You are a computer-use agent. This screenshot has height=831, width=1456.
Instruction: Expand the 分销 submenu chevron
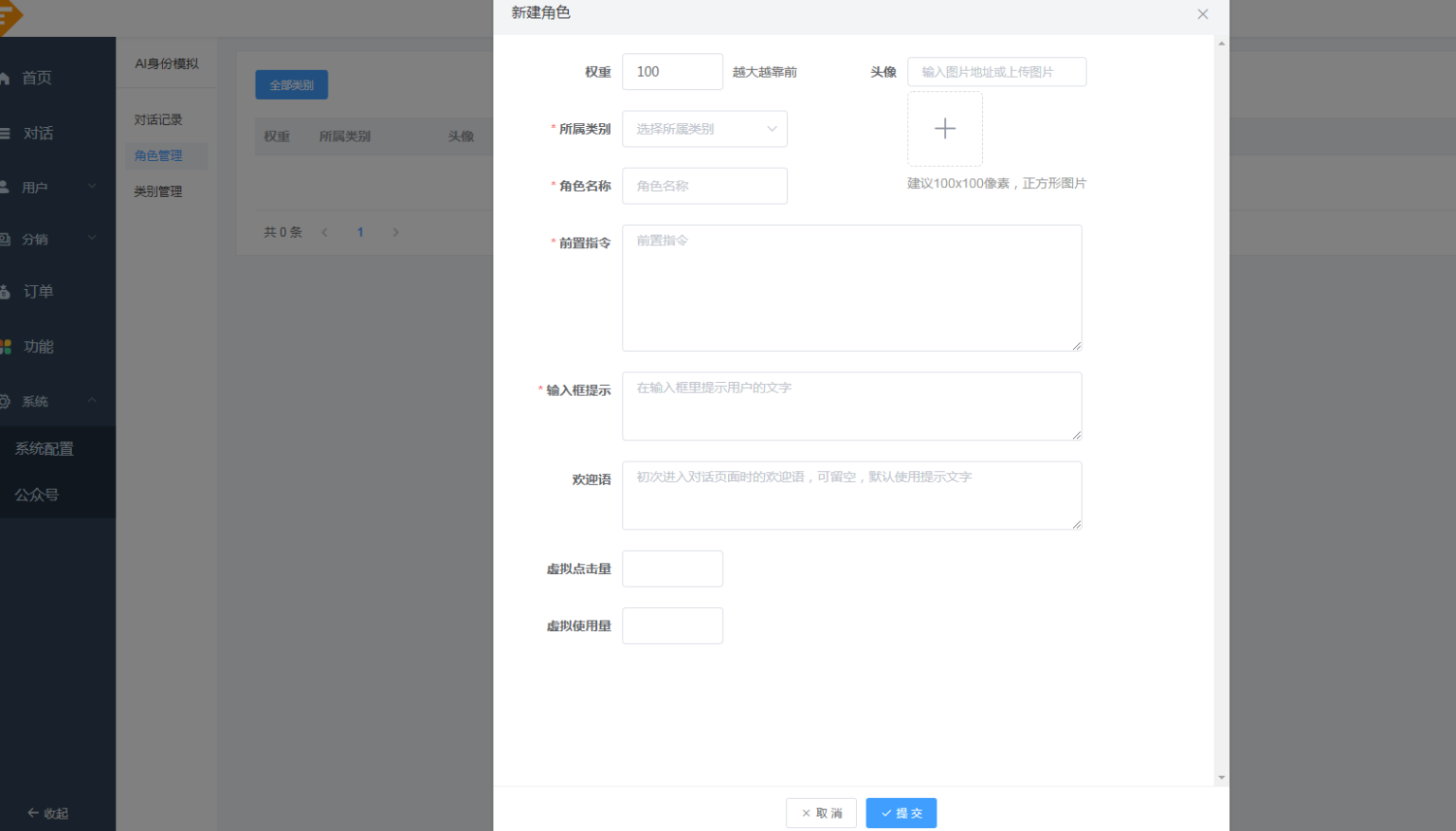(92, 239)
